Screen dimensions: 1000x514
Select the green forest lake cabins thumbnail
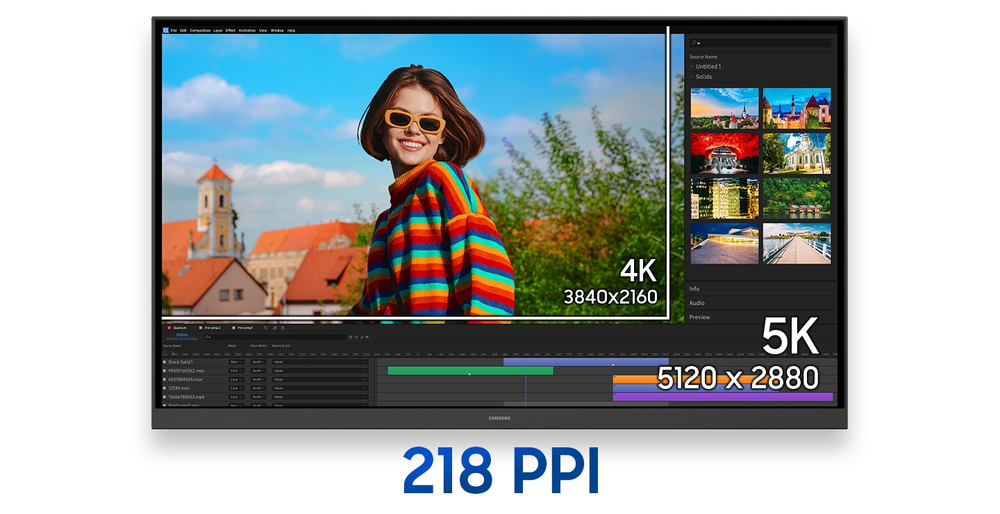tap(797, 198)
